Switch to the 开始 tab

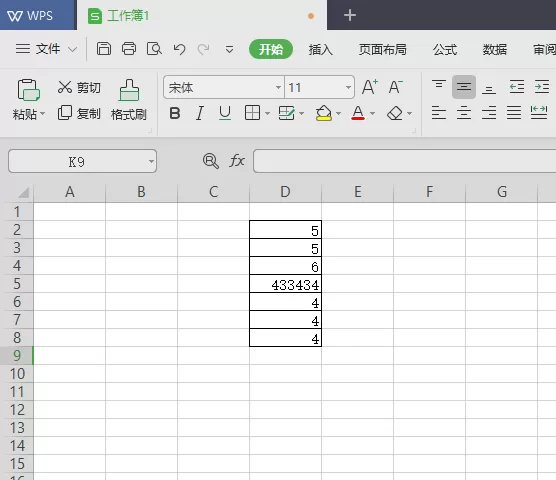click(x=271, y=49)
